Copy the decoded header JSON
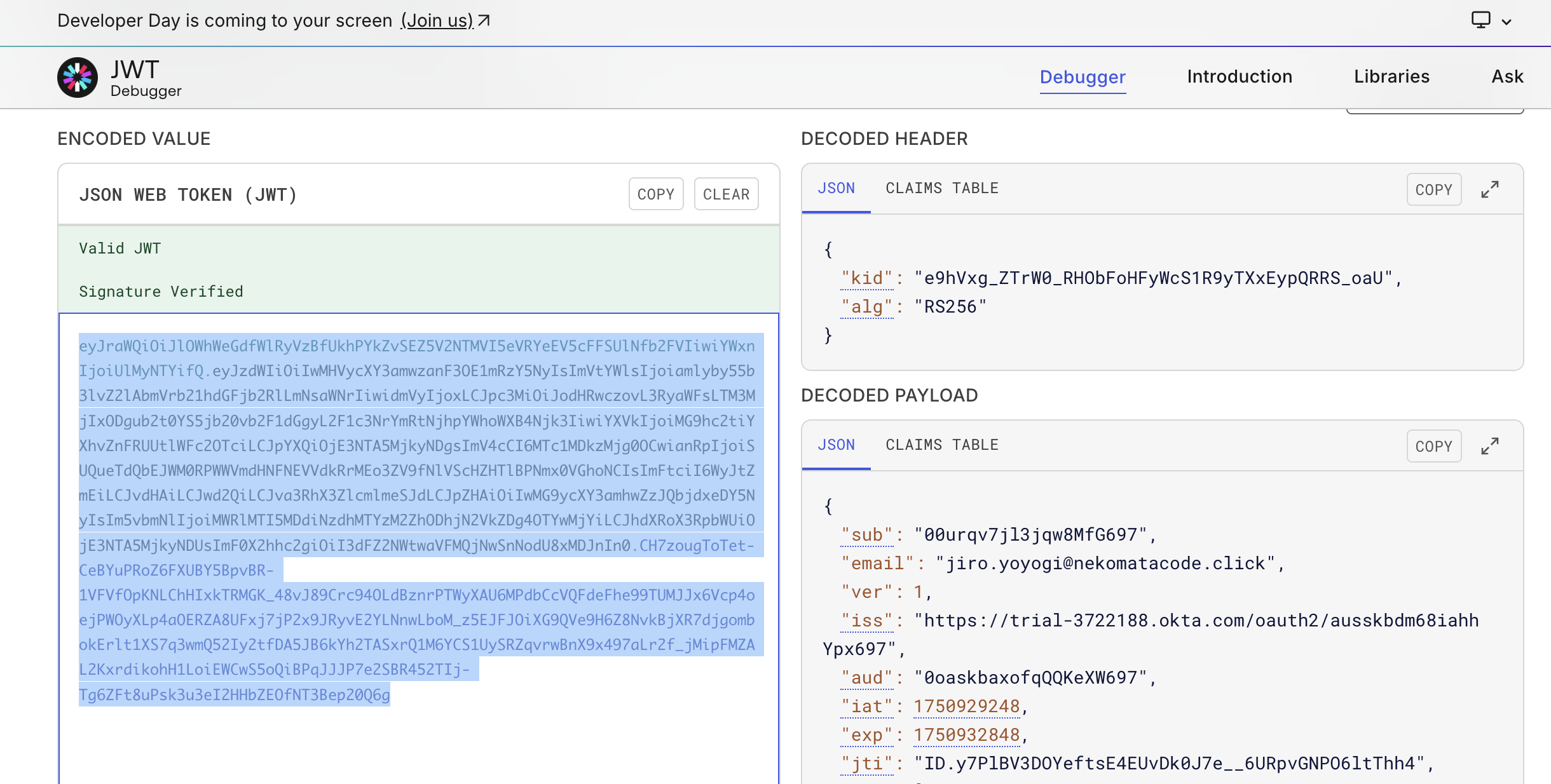Image resolution: width=1551 pixels, height=784 pixels. [x=1433, y=189]
